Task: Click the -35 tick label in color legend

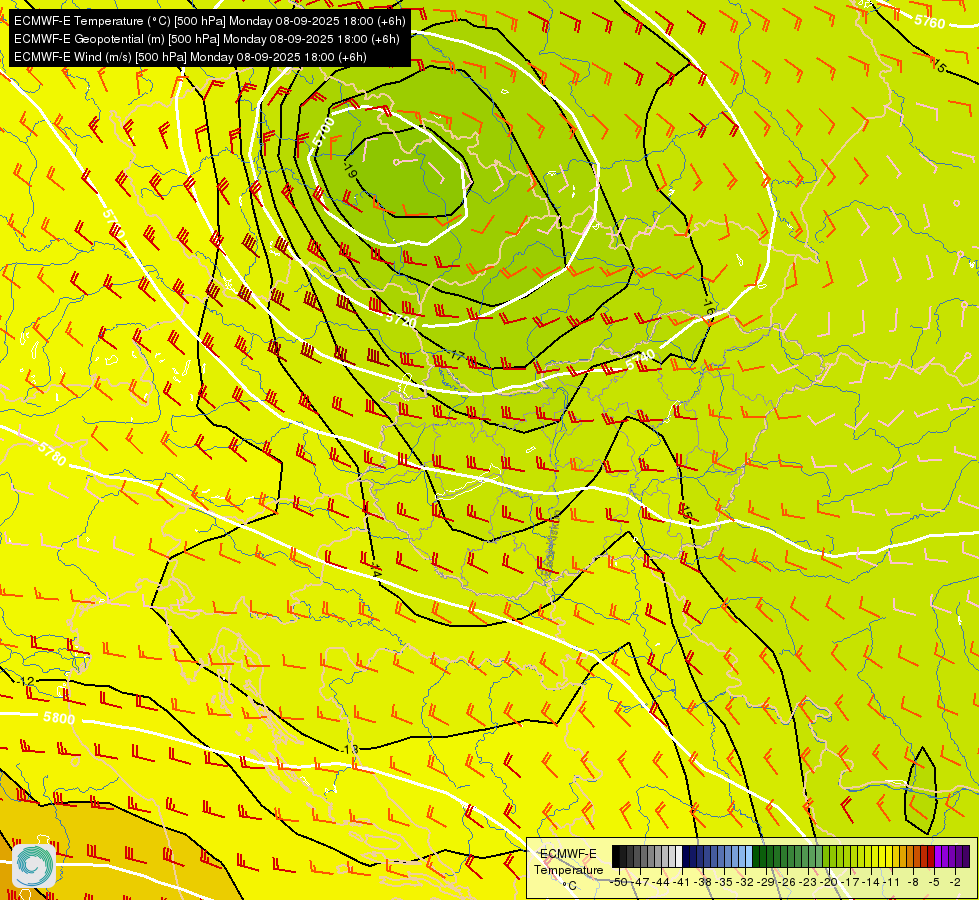Action: [724, 882]
